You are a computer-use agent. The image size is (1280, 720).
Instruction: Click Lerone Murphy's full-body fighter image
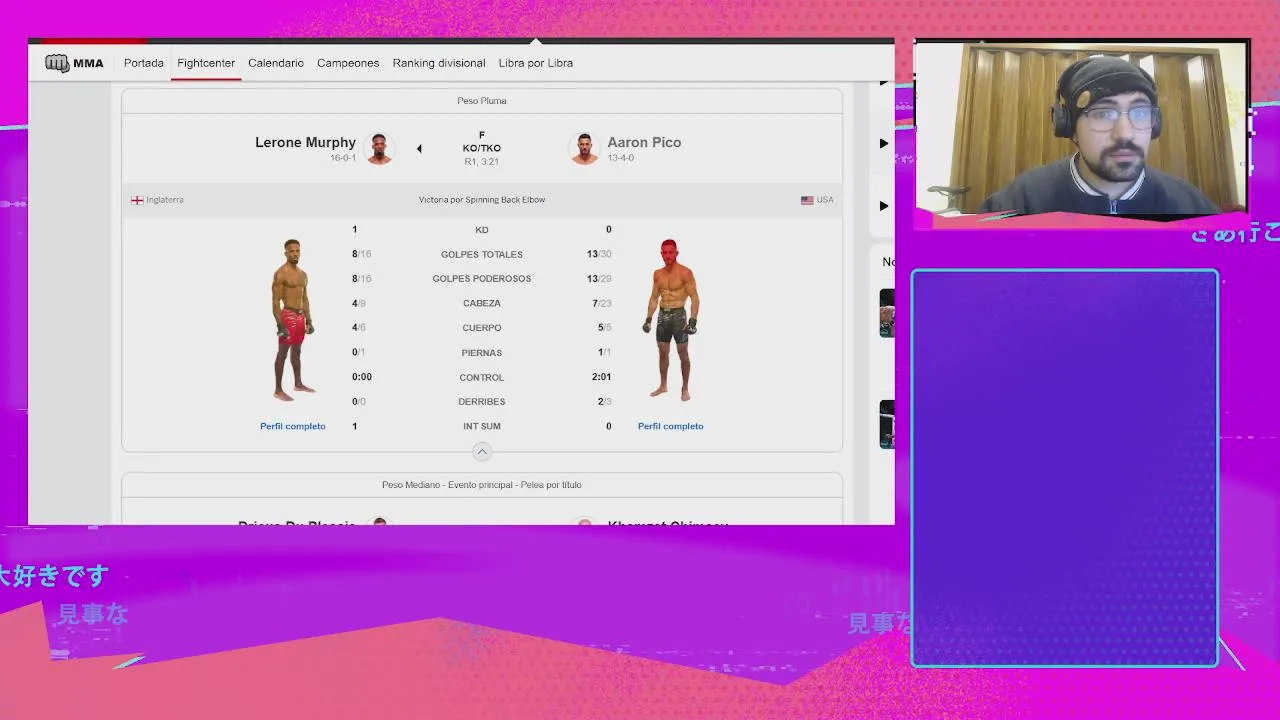pyautogui.click(x=292, y=319)
